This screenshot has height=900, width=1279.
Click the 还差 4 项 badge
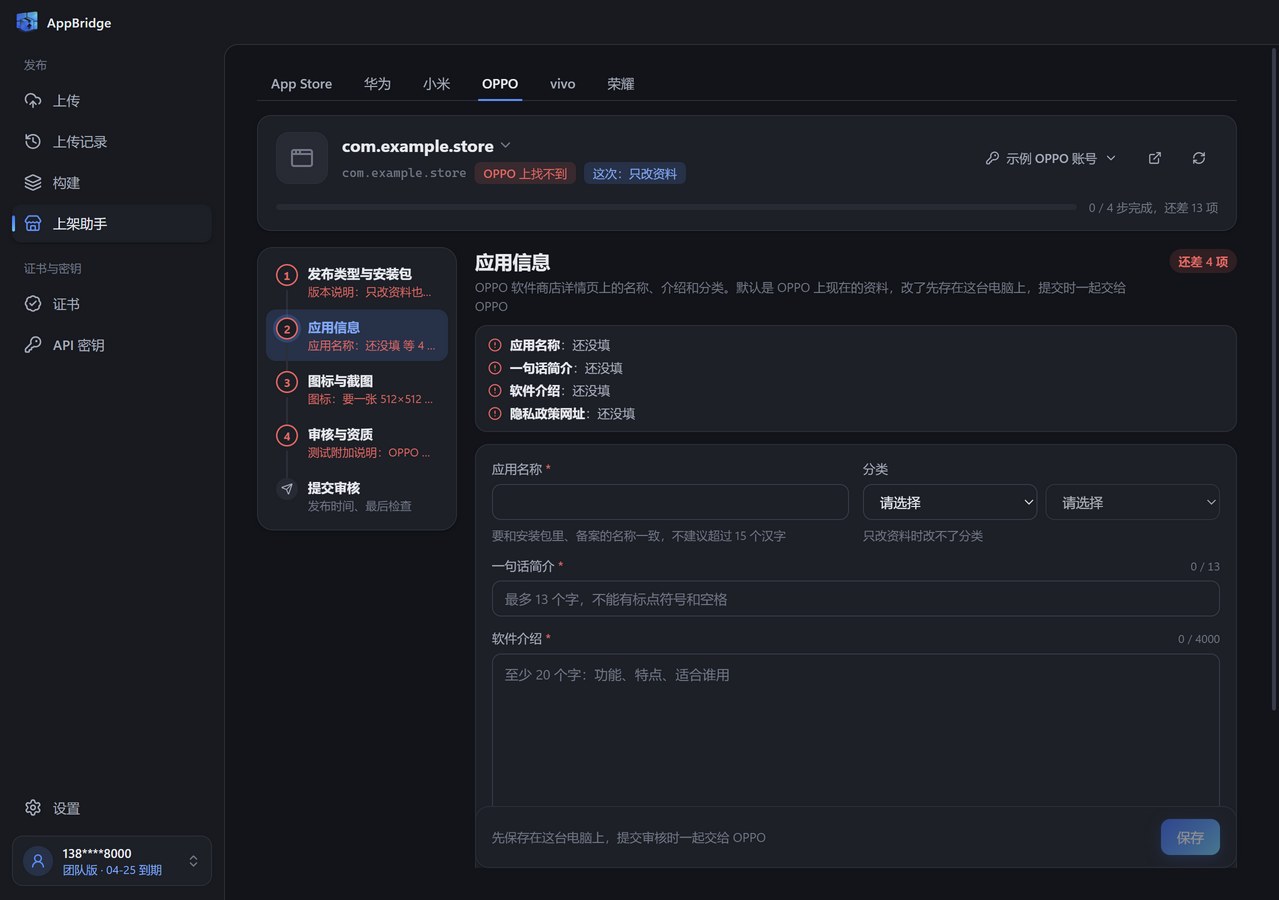click(x=1203, y=262)
